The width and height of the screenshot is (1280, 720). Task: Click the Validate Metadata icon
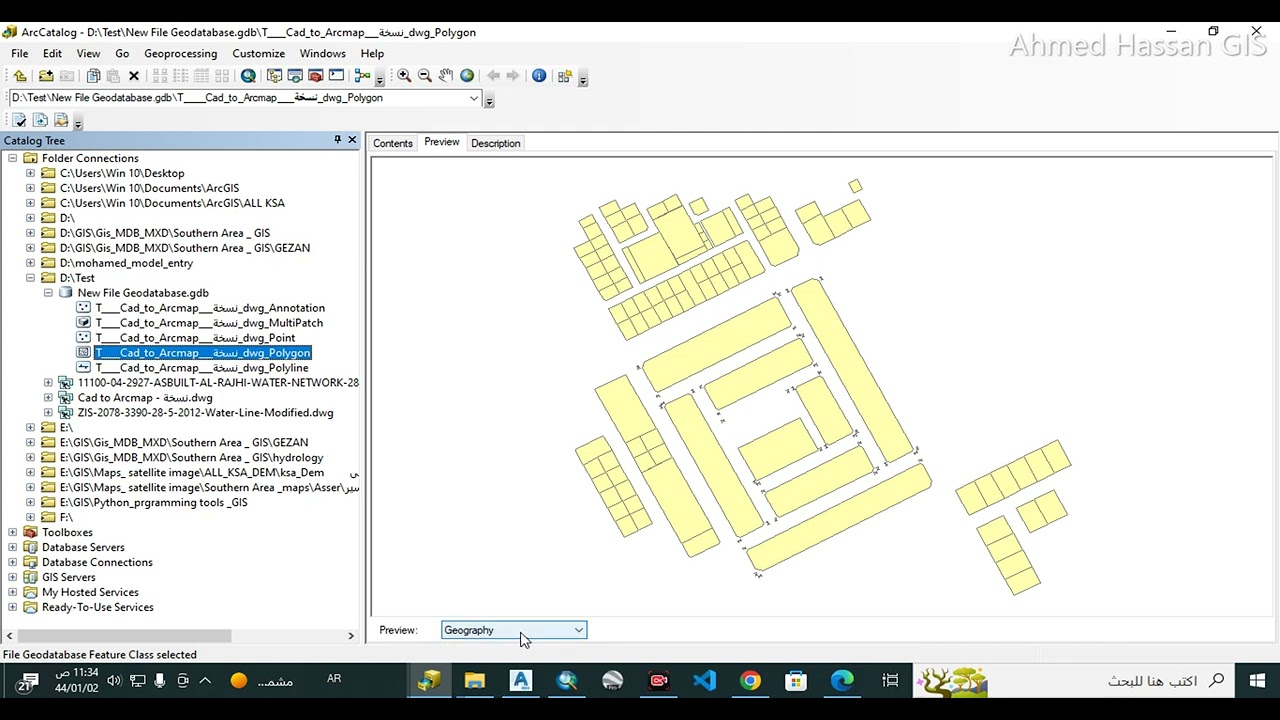(19, 120)
